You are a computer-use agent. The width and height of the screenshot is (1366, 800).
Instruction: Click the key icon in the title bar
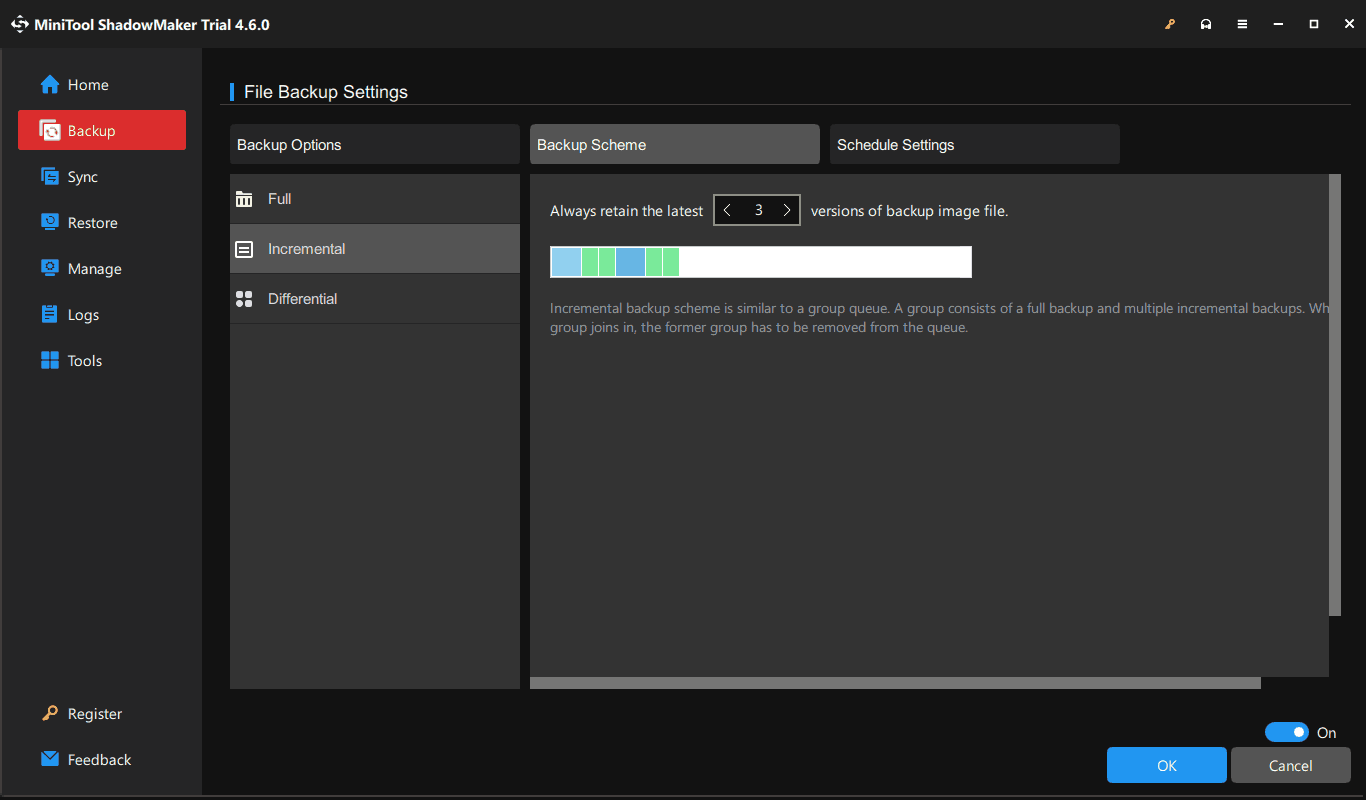pos(1170,23)
